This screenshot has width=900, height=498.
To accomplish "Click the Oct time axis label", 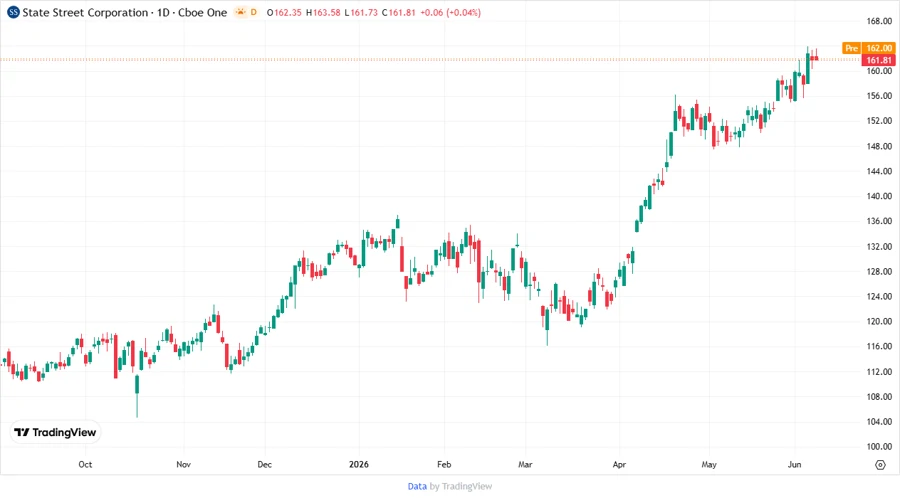I will click(x=85, y=464).
